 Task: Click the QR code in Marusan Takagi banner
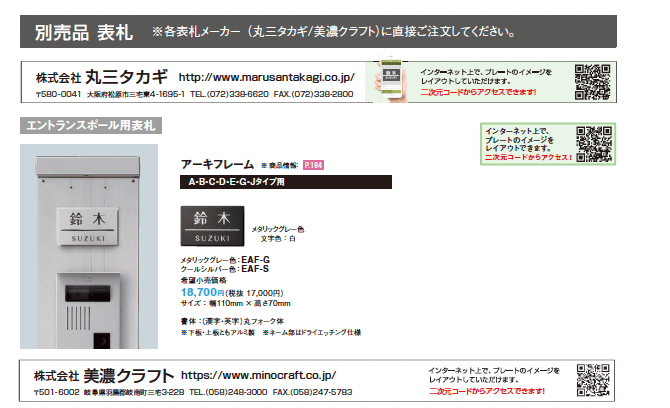click(x=591, y=79)
